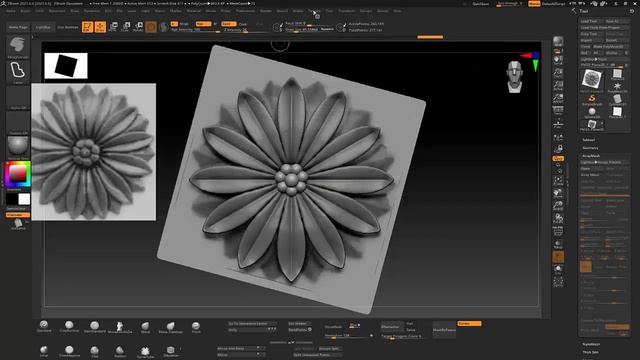The width and height of the screenshot is (640, 360).
Task: Select the Pinch brush
Action: 196,327
